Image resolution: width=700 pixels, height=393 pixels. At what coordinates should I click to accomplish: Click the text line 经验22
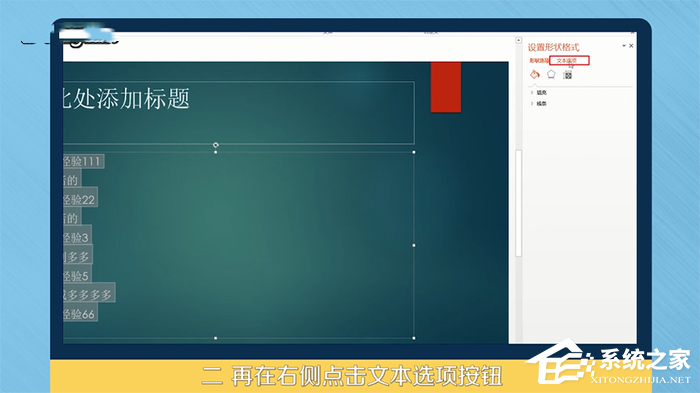click(x=80, y=199)
